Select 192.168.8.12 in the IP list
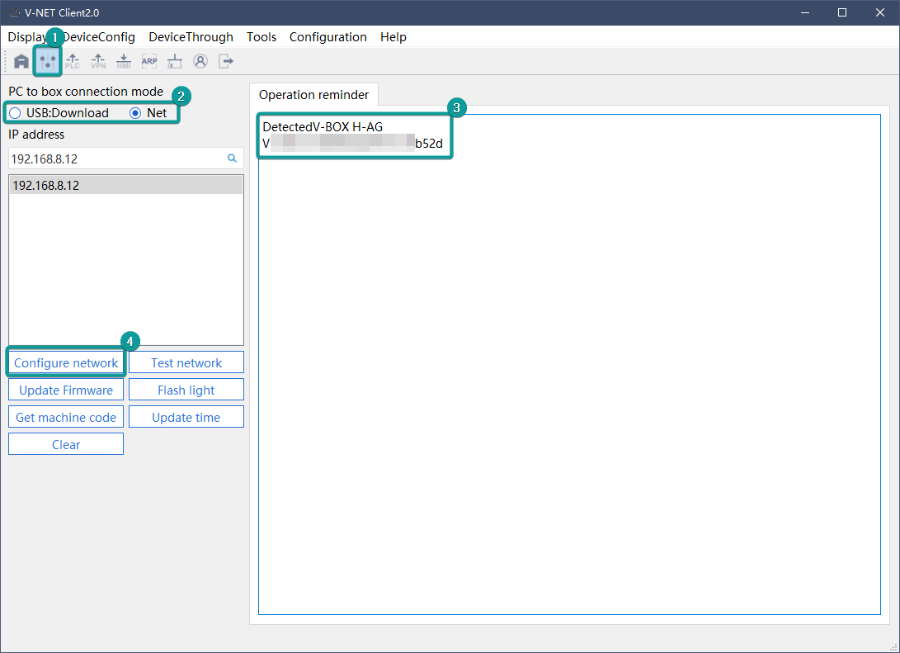 (x=126, y=185)
